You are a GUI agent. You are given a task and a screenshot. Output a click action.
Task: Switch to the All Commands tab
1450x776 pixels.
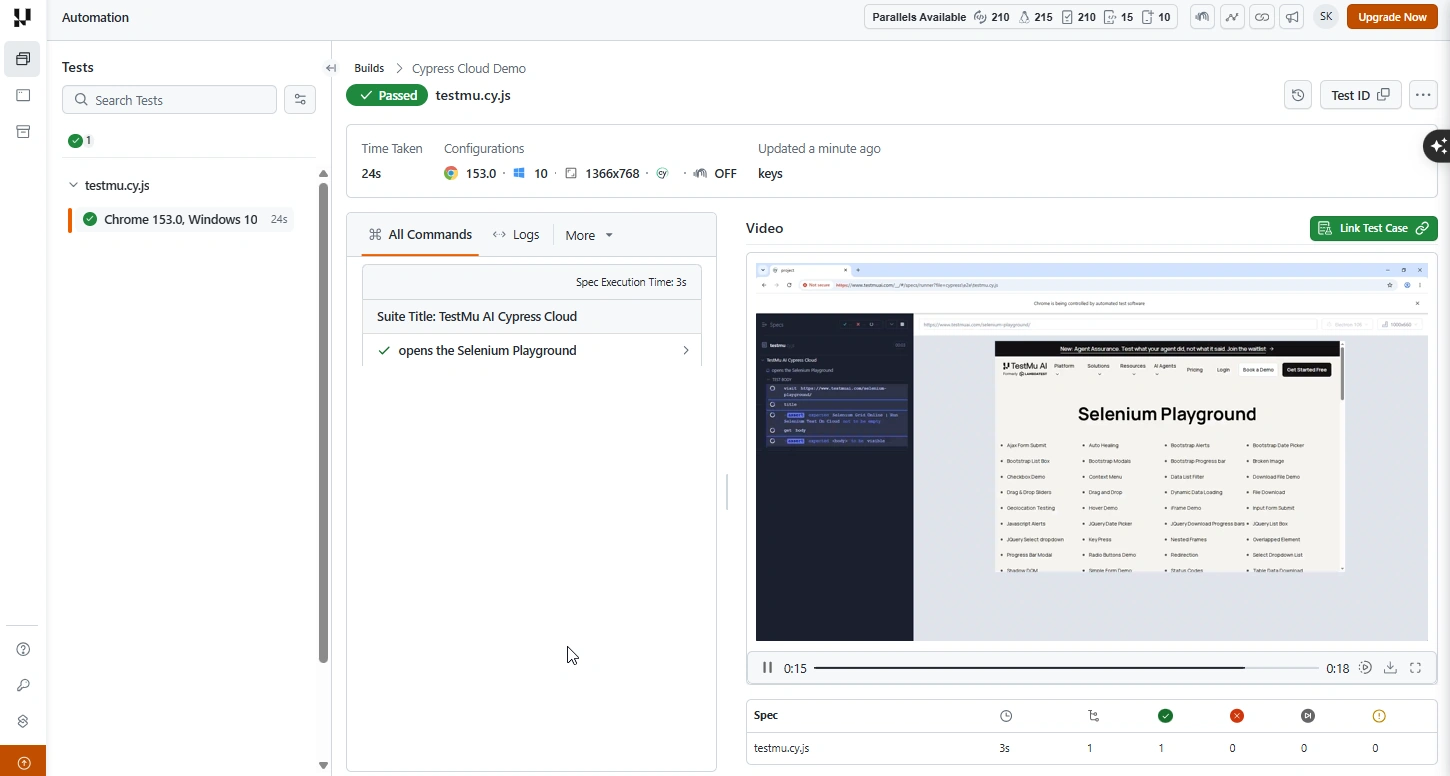pos(420,234)
